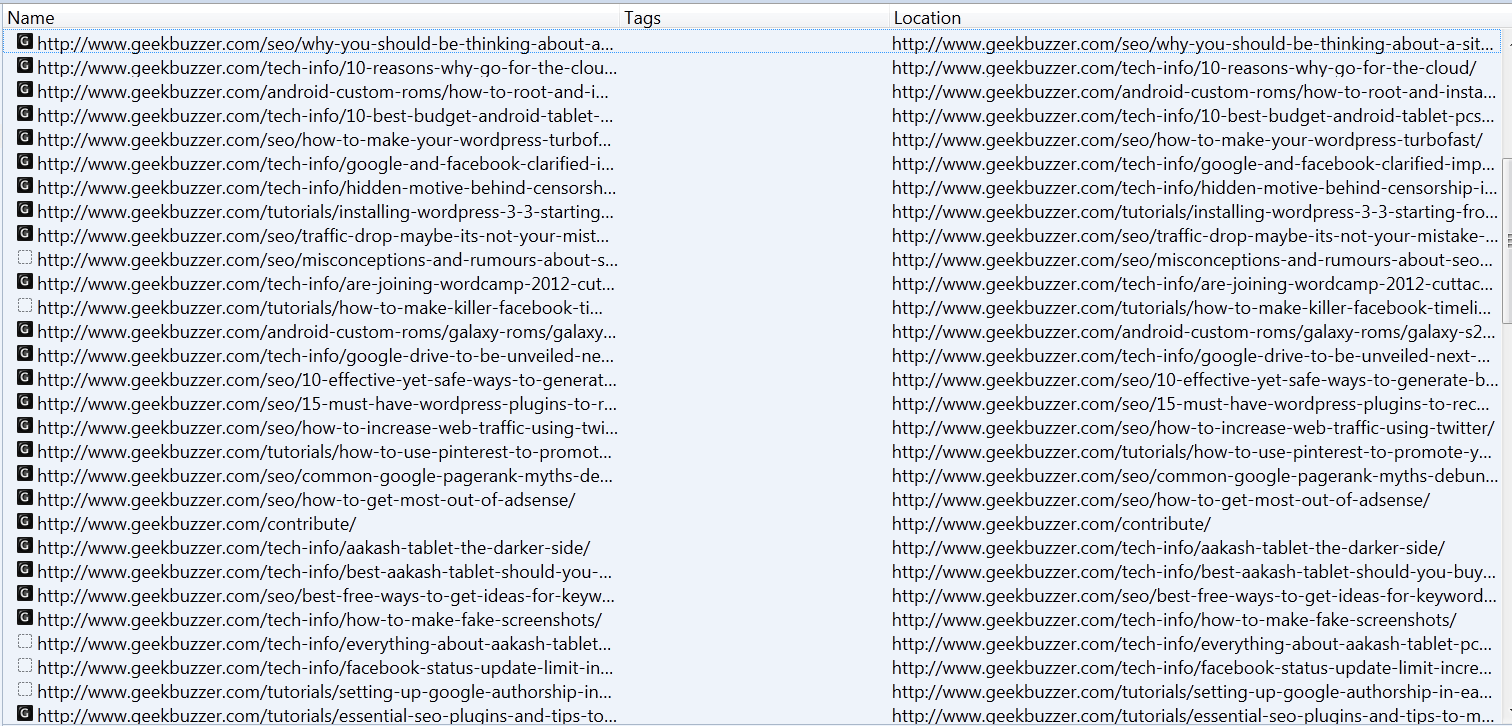The width and height of the screenshot is (1512, 726).
Task: Click the favicon of the 10-reasons-why-go-for-the-cloud row
Action: pyautogui.click(x=25, y=66)
